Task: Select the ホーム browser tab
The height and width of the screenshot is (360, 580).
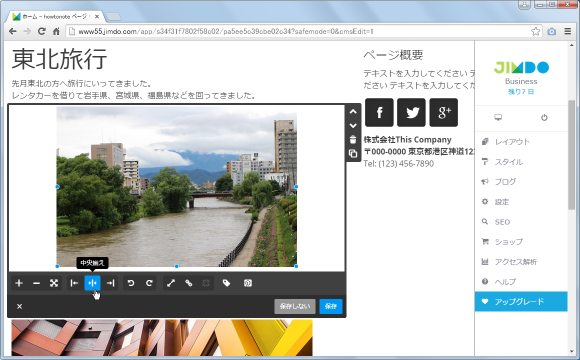Action: 55,17
